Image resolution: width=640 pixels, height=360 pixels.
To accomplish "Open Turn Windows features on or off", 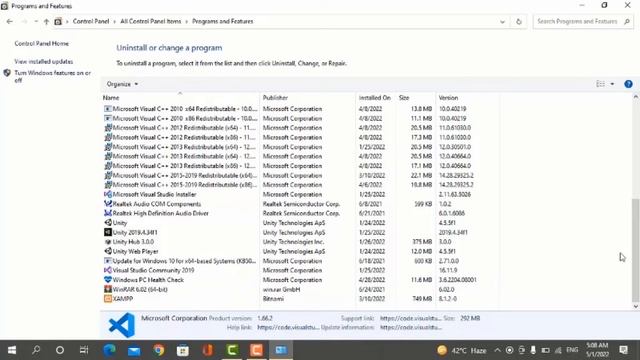I will (53, 76).
